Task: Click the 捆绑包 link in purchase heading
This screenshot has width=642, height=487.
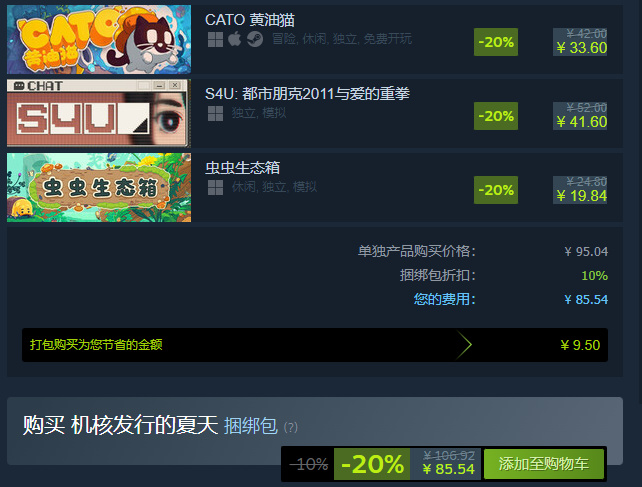Action: pyautogui.click(x=251, y=426)
